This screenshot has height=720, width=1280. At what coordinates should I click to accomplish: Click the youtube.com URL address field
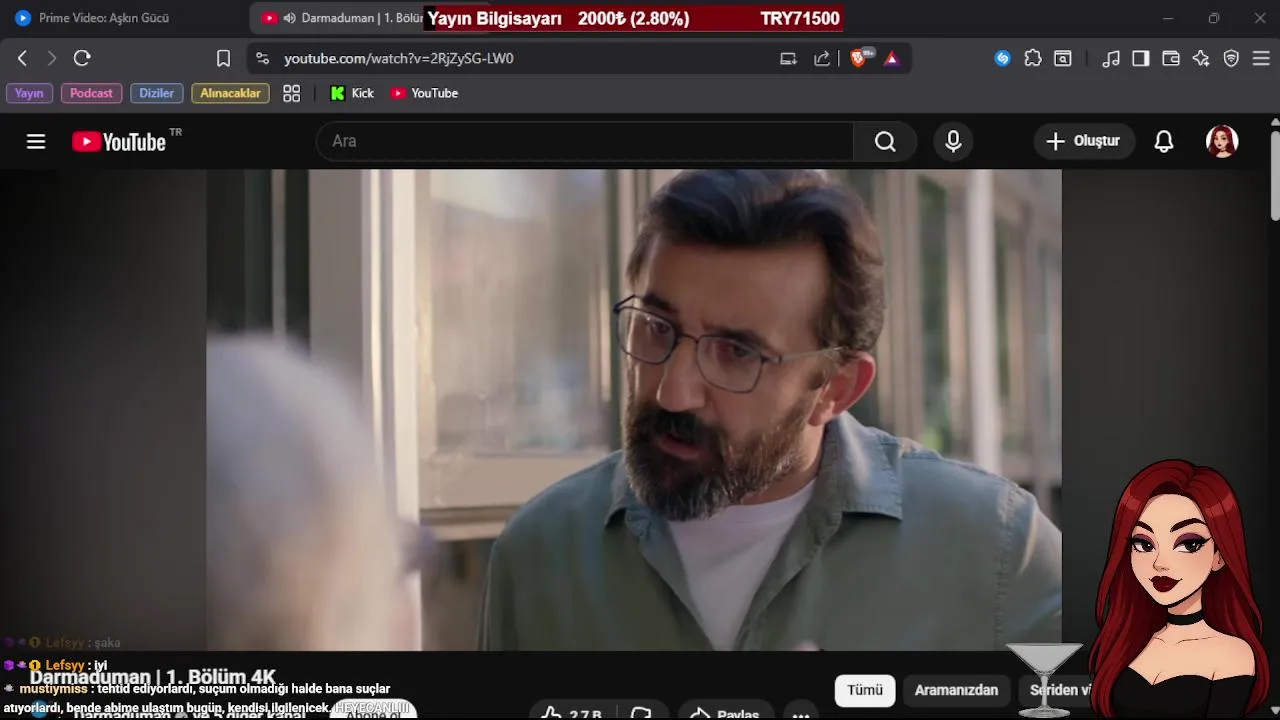(x=398, y=58)
